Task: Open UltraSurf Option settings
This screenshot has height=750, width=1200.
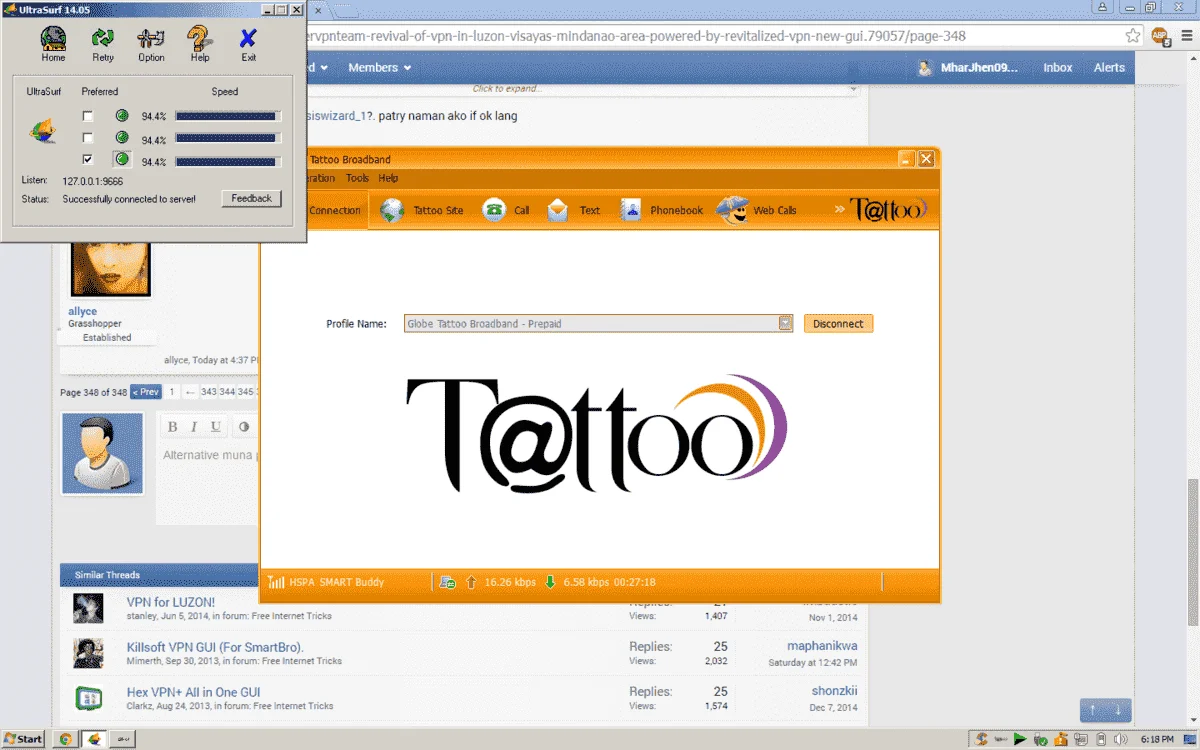Action: (x=151, y=44)
